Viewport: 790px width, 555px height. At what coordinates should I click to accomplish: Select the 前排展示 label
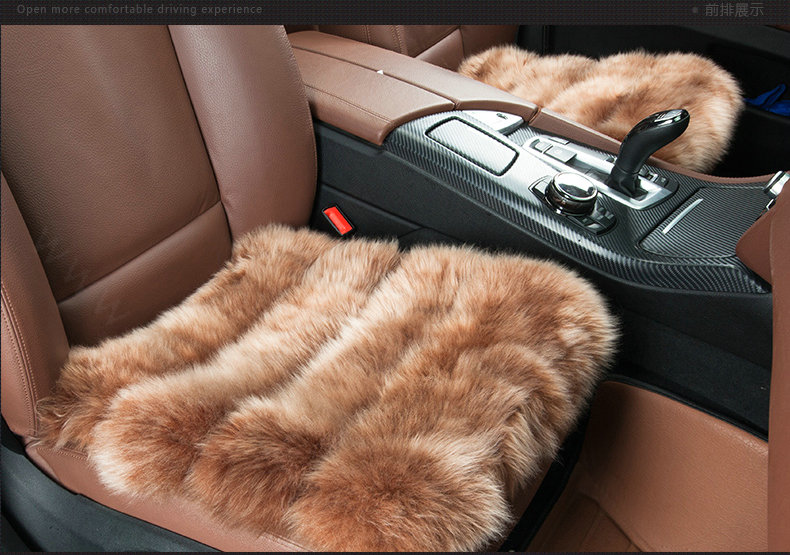[733, 10]
